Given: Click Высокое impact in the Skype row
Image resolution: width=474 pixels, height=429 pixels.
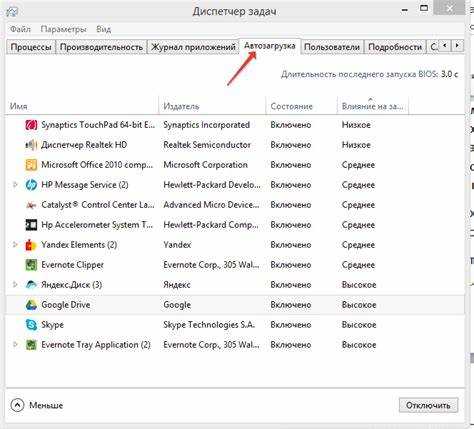Looking at the screenshot, I should click(x=359, y=325).
